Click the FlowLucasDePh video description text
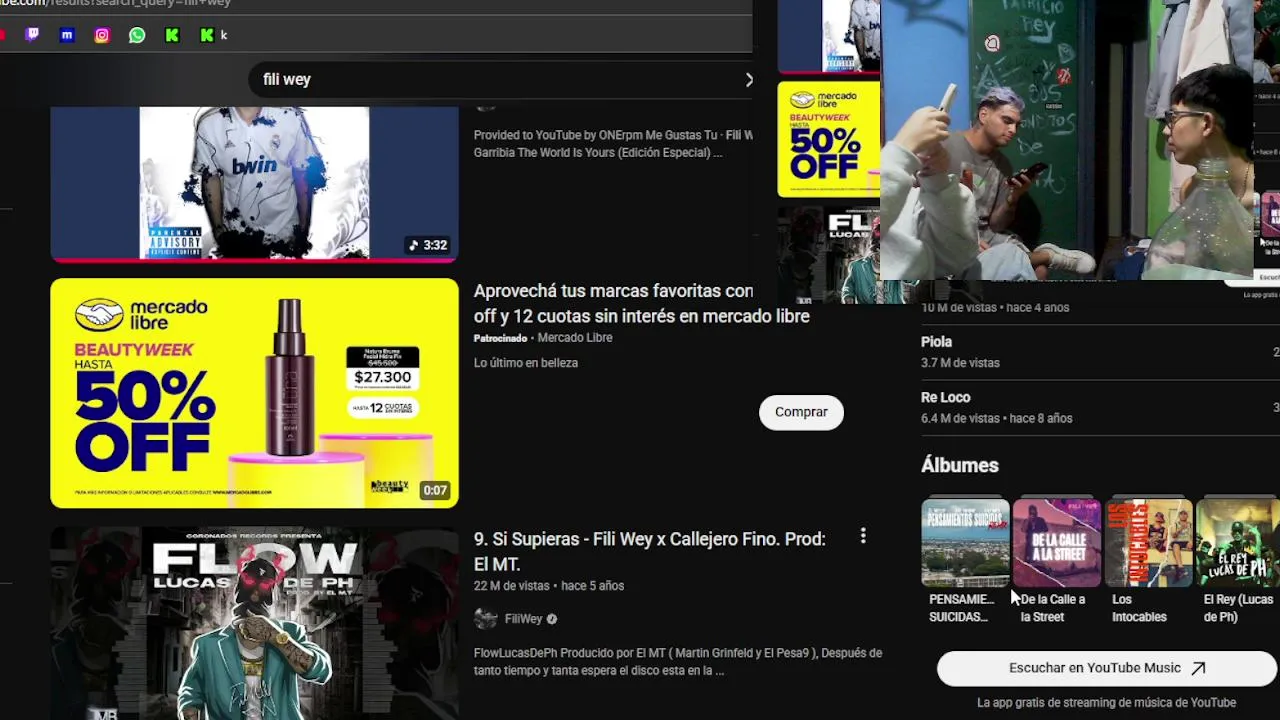 coord(677,662)
